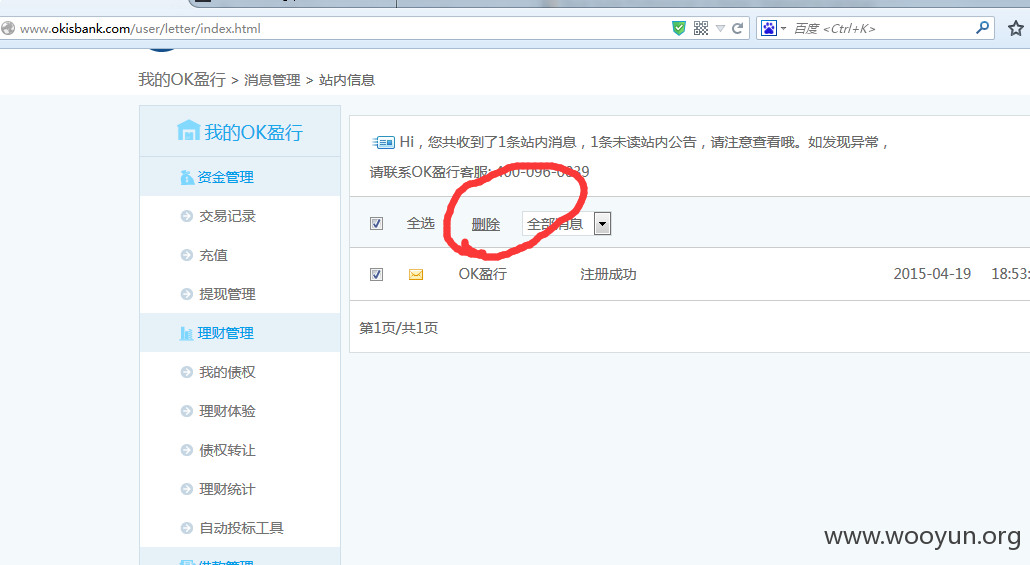Open the 全部消息 filter dropdown
Viewport: 1030px width, 565px height.
click(x=566, y=223)
